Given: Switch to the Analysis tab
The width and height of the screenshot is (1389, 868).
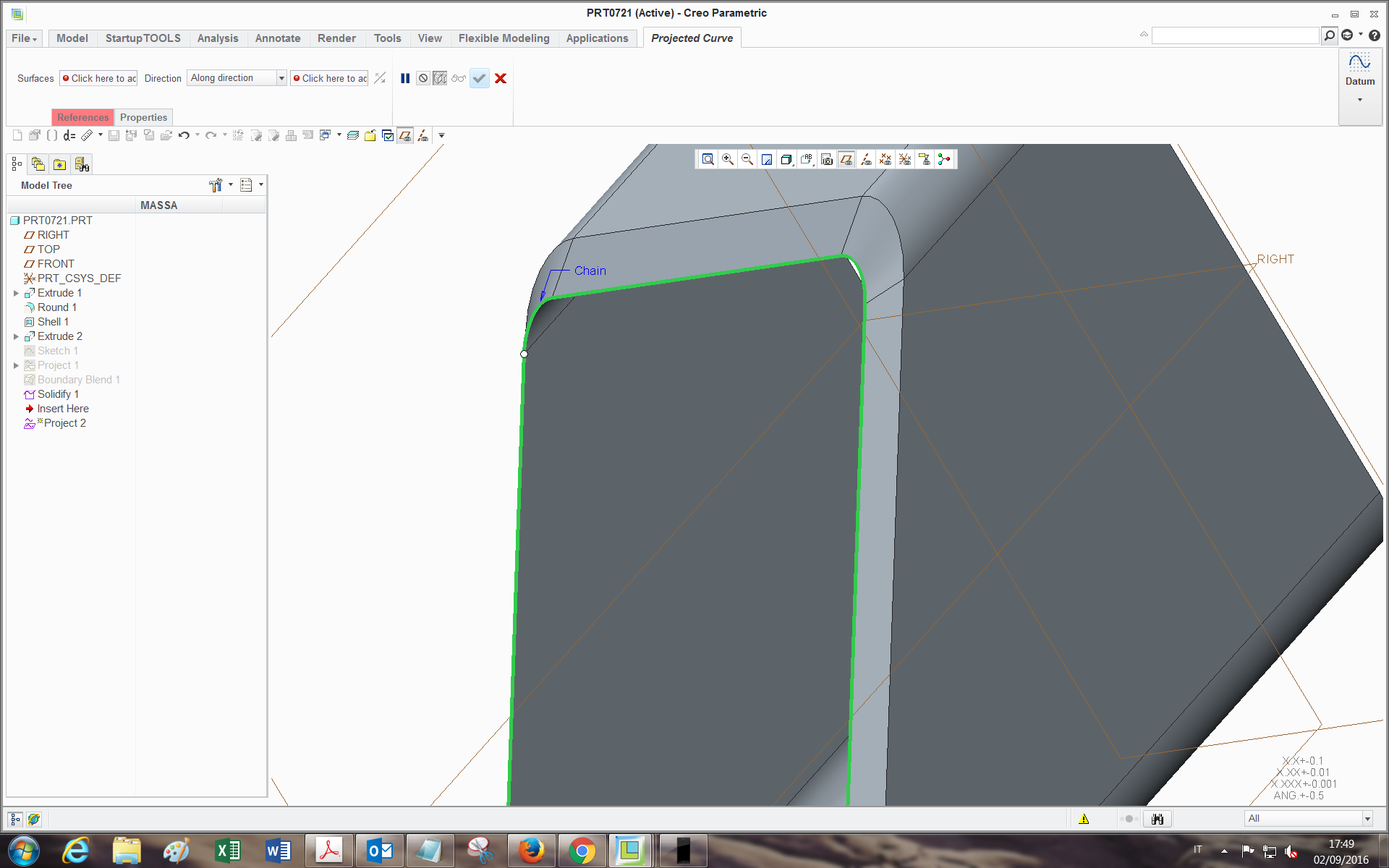Looking at the screenshot, I should [217, 38].
